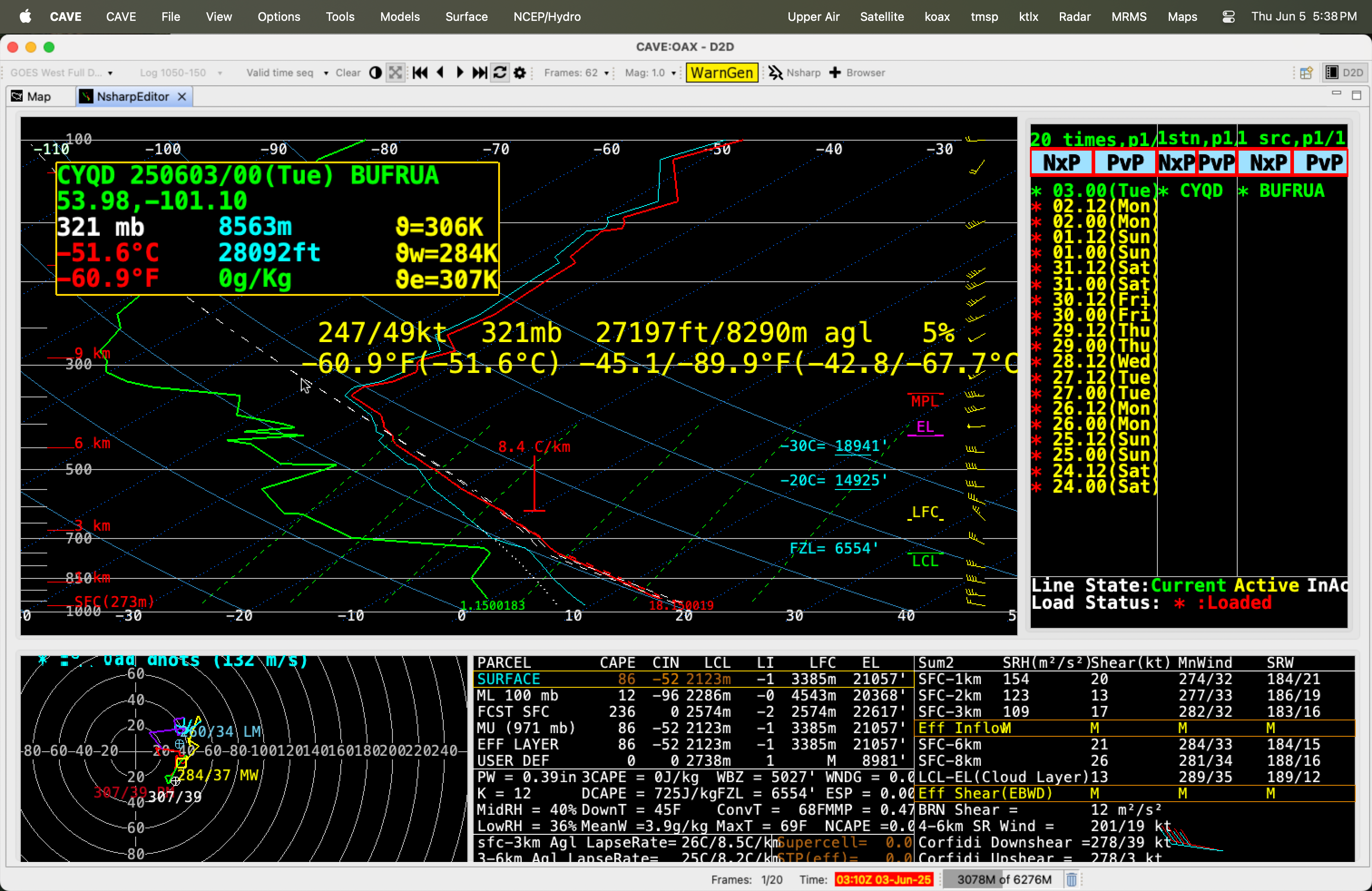Click the trash can garbage-collect icon
The image size is (1372, 891).
(1072, 880)
